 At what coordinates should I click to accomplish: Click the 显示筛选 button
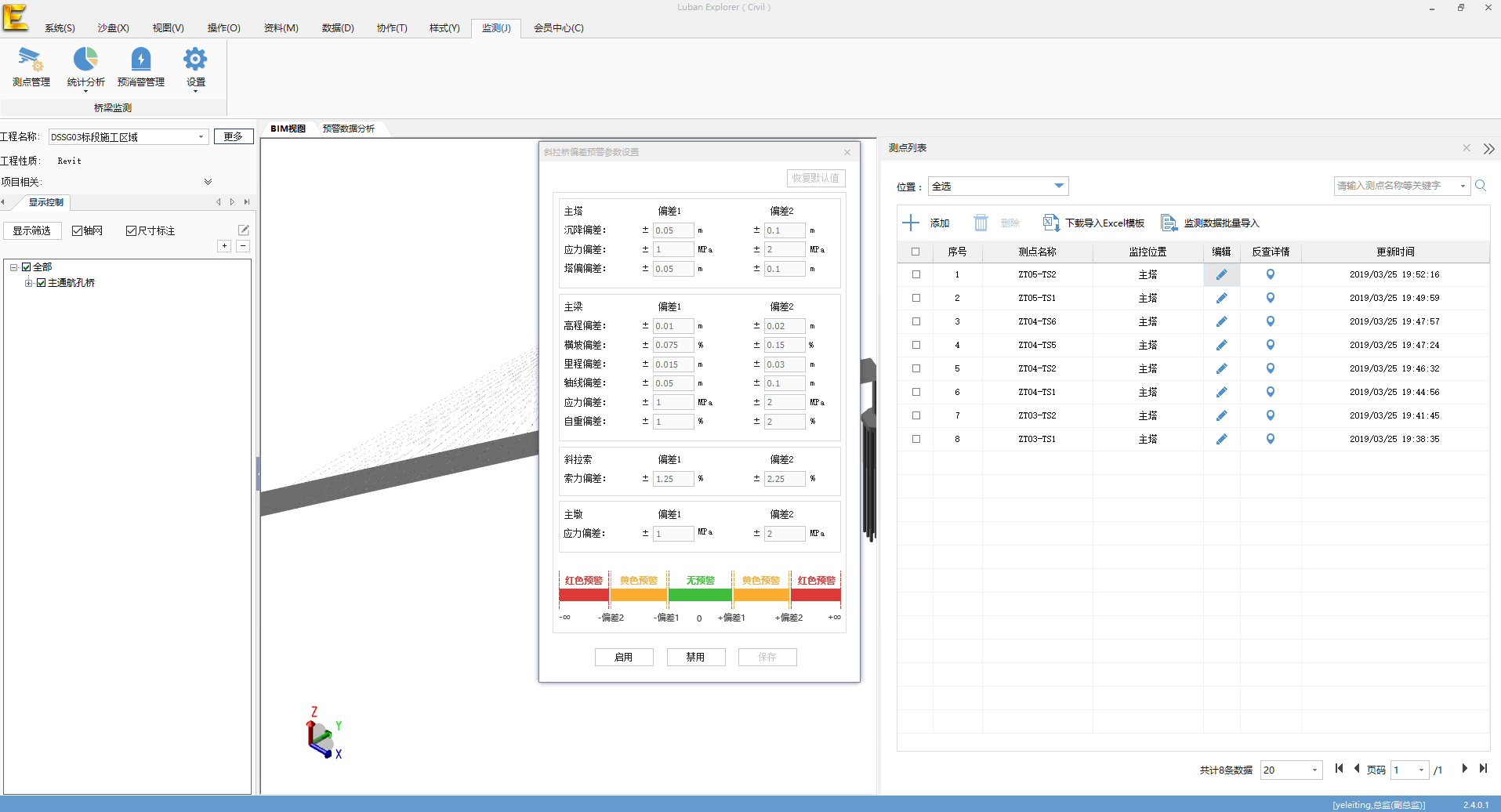tap(32, 230)
